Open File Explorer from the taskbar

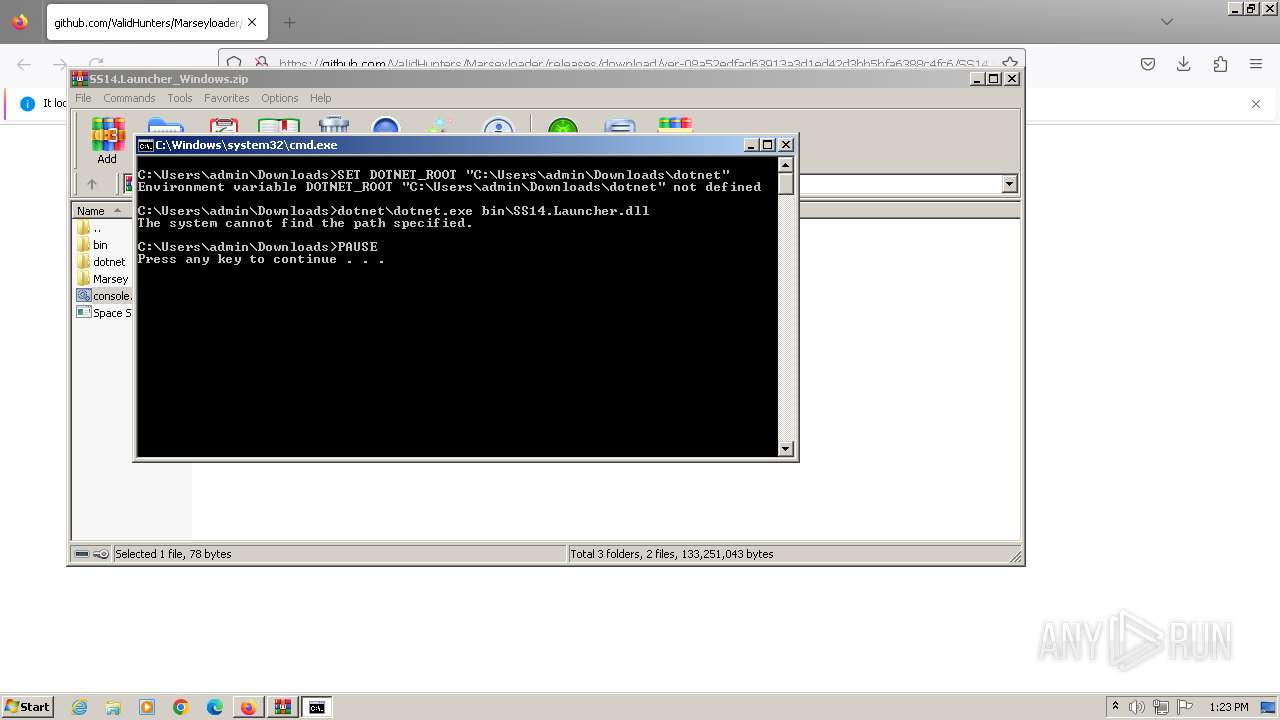[x=113, y=707]
